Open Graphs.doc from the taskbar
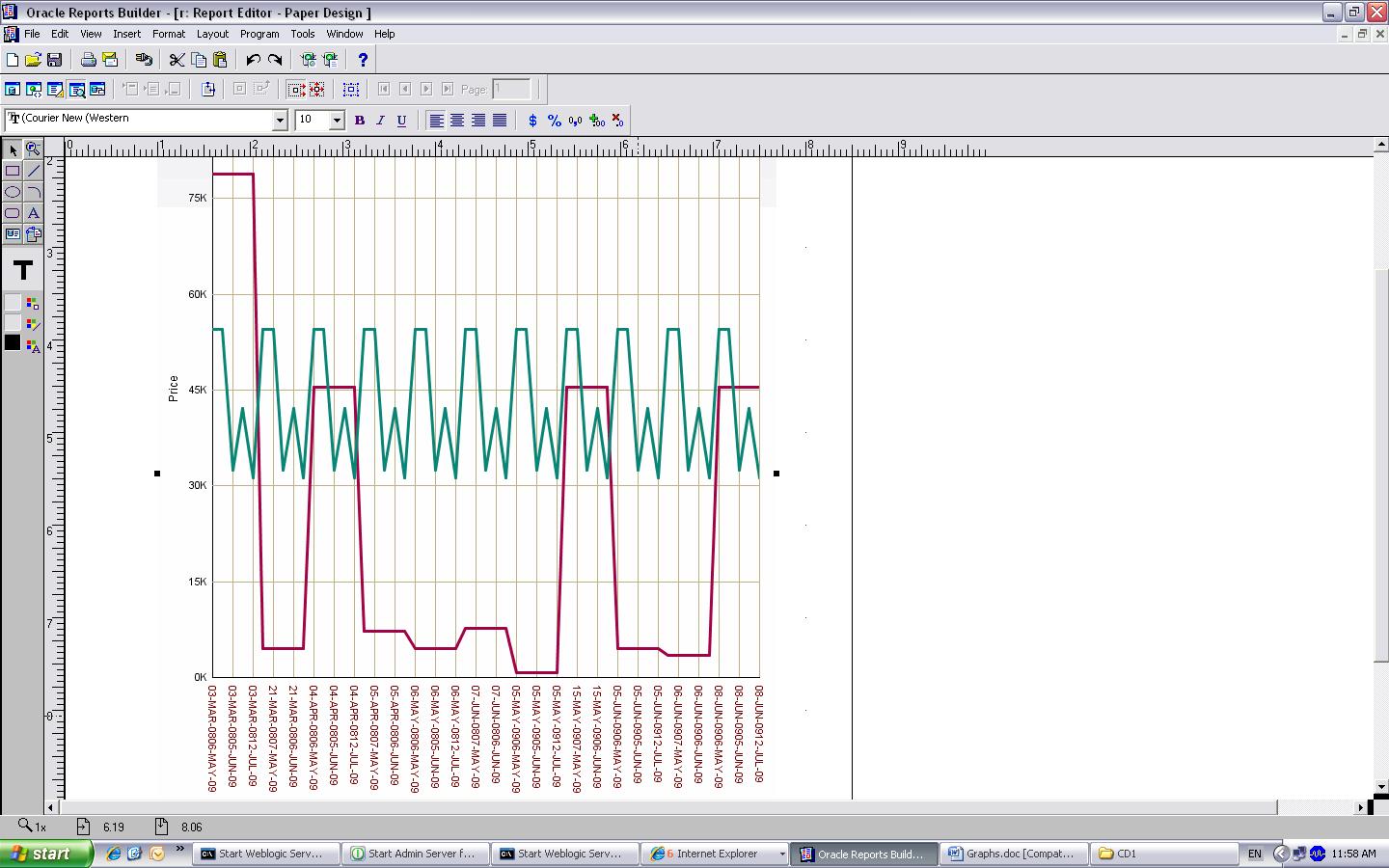Image resolution: width=1389 pixels, height=868 pixels. click(1012, 854)
